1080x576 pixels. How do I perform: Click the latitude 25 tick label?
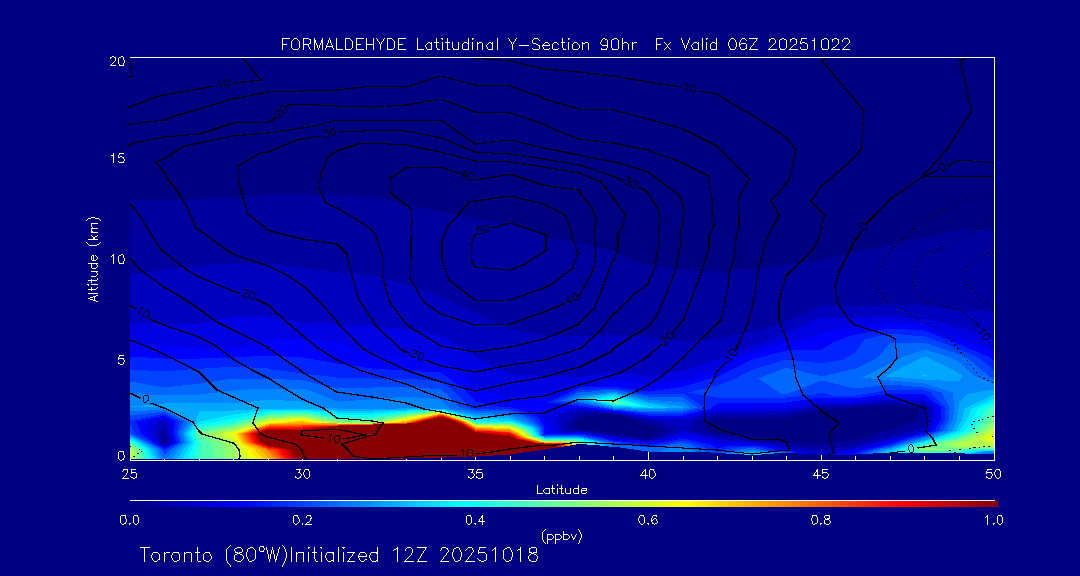click(x=129, y=472)
